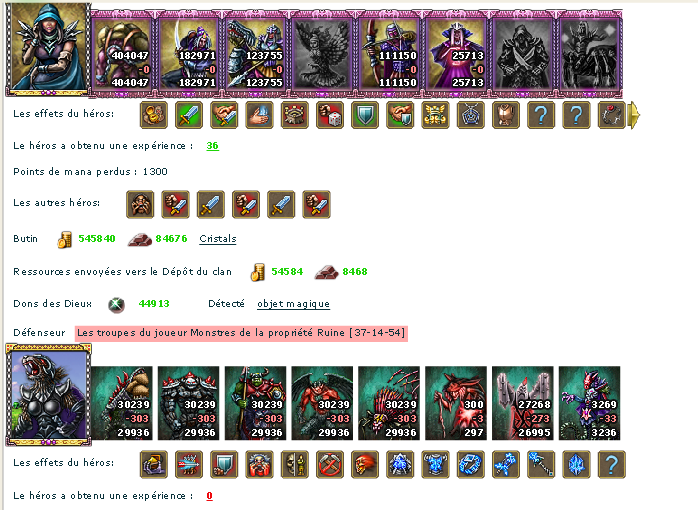The width and height of the screenshot is (698, 510).
Task: Click the defender experience value 0
Action: (x=209, y=495)
